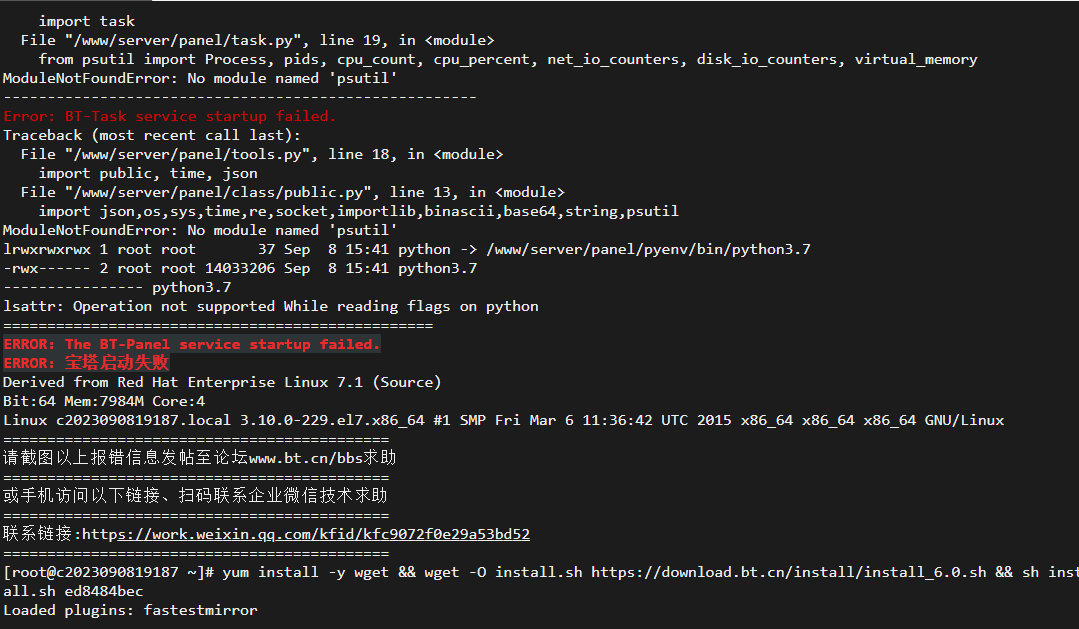
Task: Click the Red Hat Enterprise Linux 7.1 line
Action: click(x=222, y=382)
